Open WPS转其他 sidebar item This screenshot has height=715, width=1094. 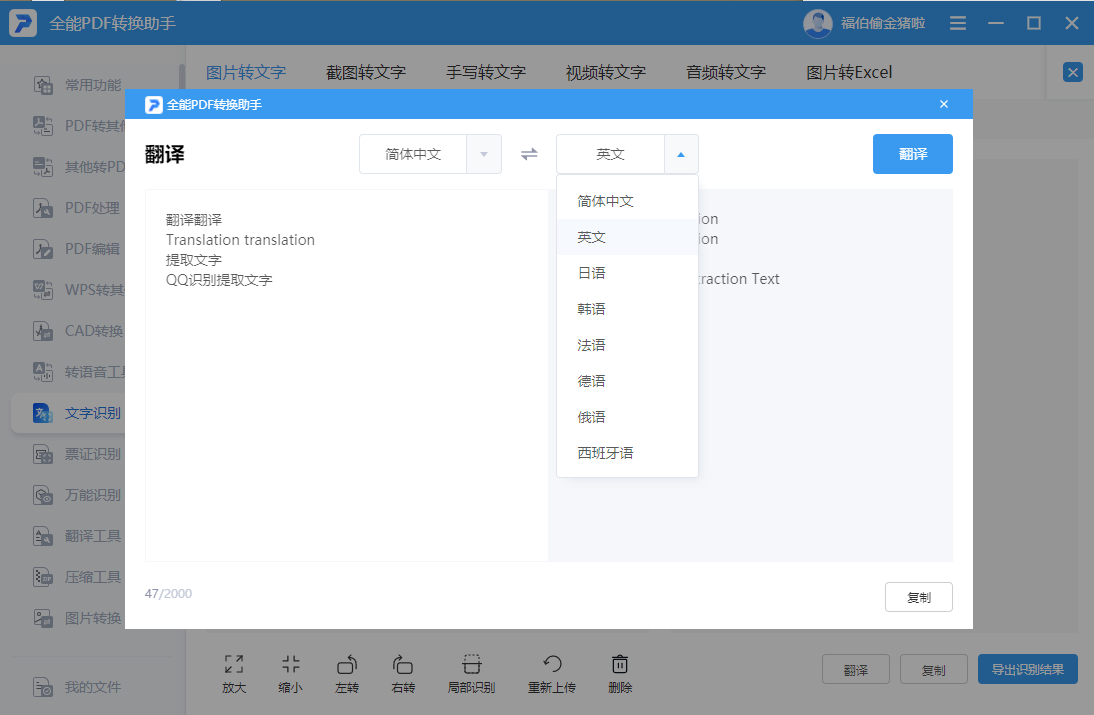[x=77, y=290]
